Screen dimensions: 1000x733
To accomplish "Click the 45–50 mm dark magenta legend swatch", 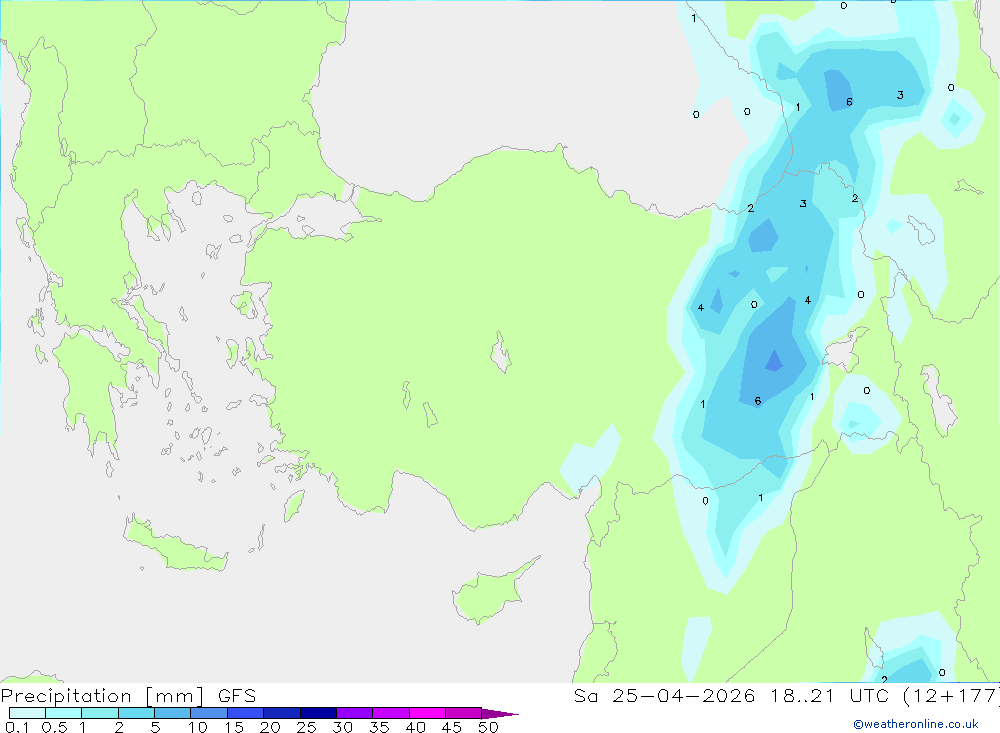I will coord(463,713).
